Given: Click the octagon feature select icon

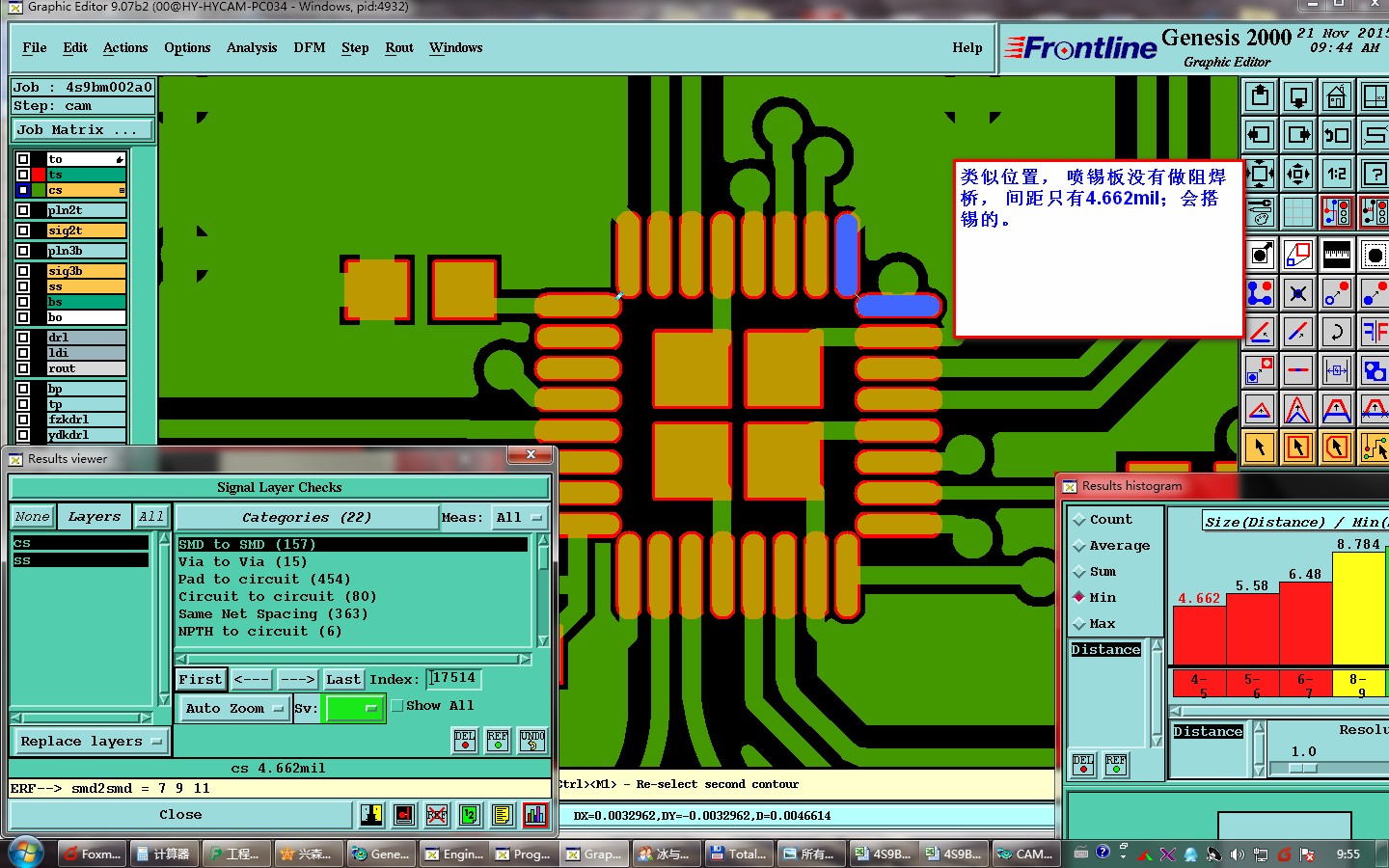Looking at the screenshot, I should click(1375, 255).
